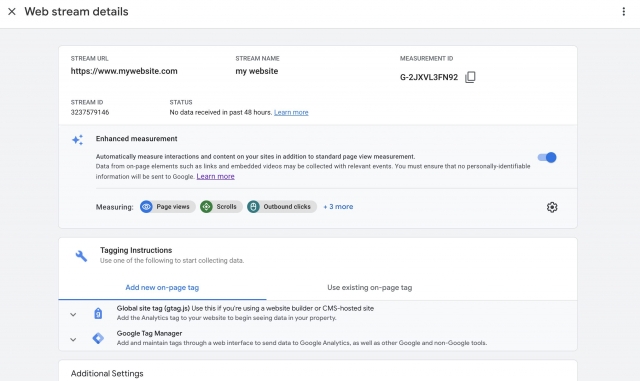Expand the Google Tag Manager section
Image resolution: width=640 pixels, height=381 pixels.
click(73, 339)
